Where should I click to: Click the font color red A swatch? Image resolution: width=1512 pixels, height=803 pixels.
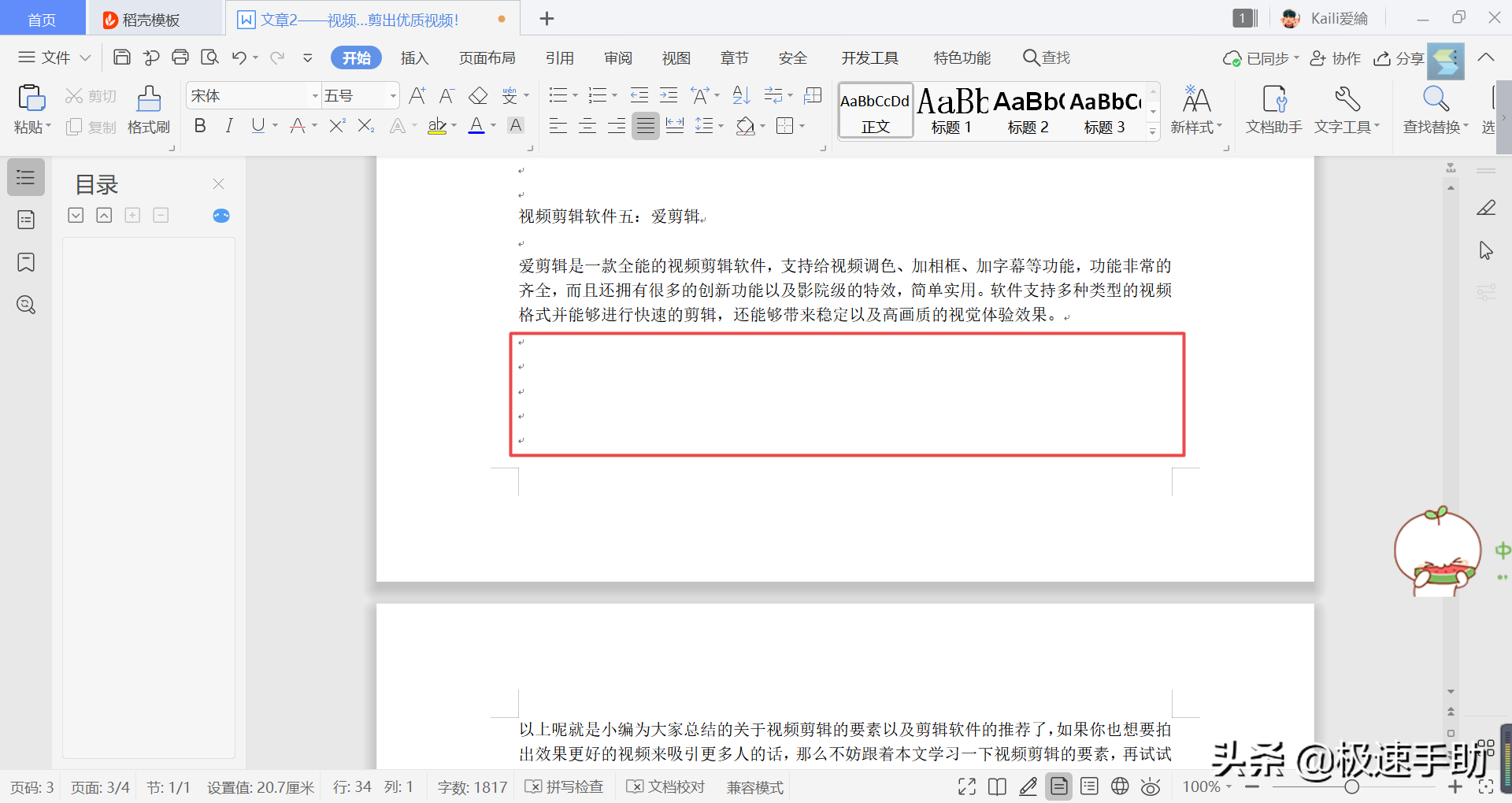coord(476,125)
